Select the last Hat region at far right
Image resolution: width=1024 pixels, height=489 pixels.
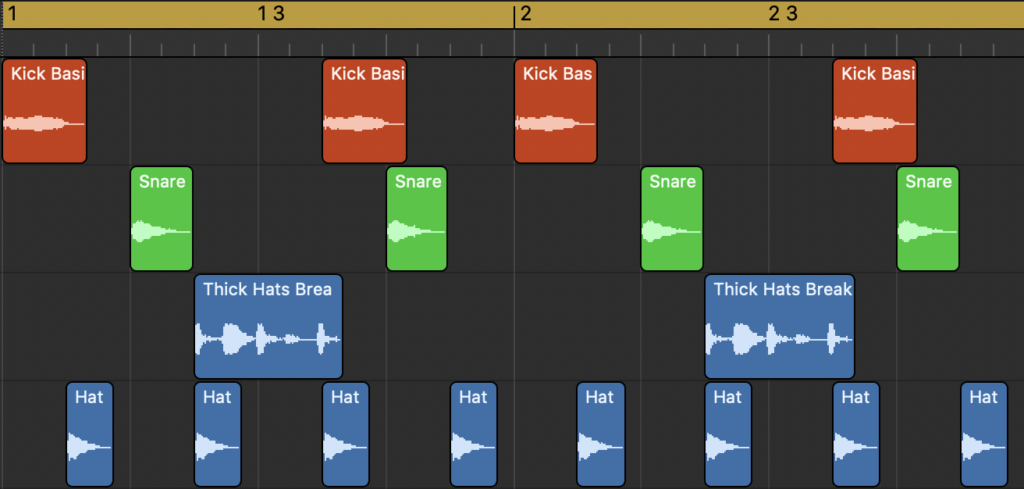click(984, 434)
